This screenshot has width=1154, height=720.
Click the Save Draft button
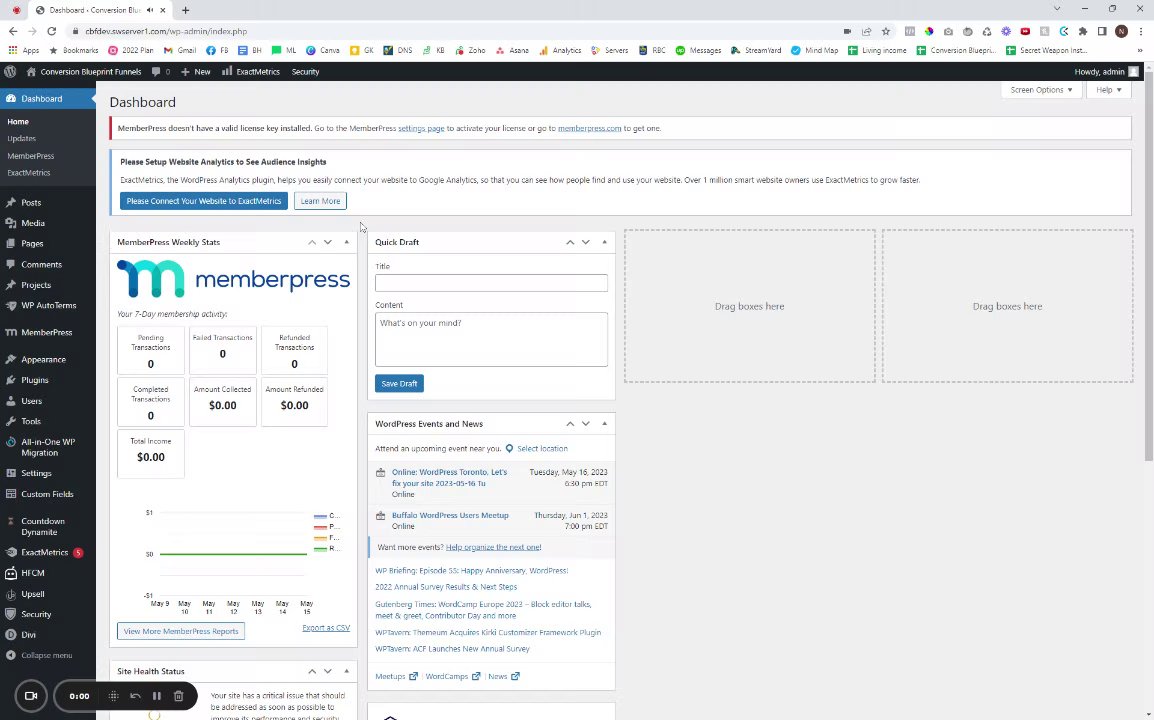tap(399, 384)
